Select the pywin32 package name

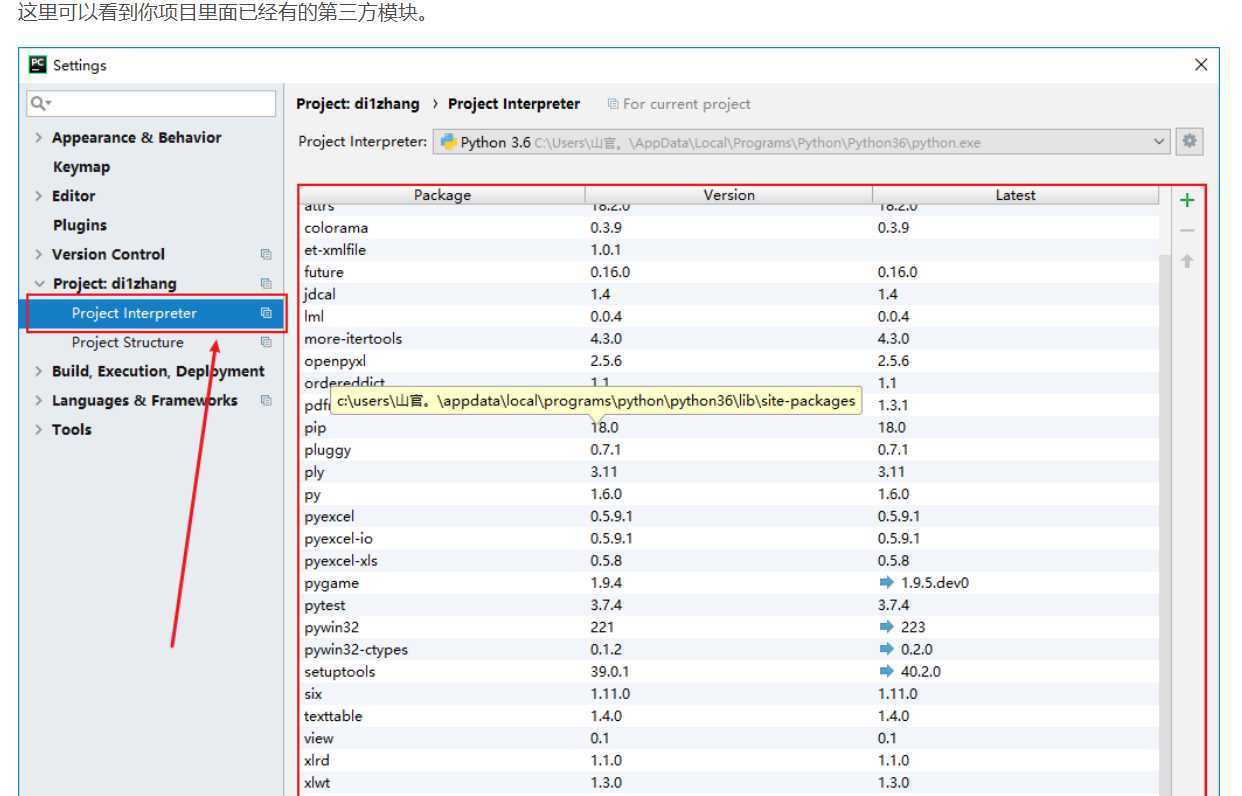pyautogui.click(x=332, y=627)
